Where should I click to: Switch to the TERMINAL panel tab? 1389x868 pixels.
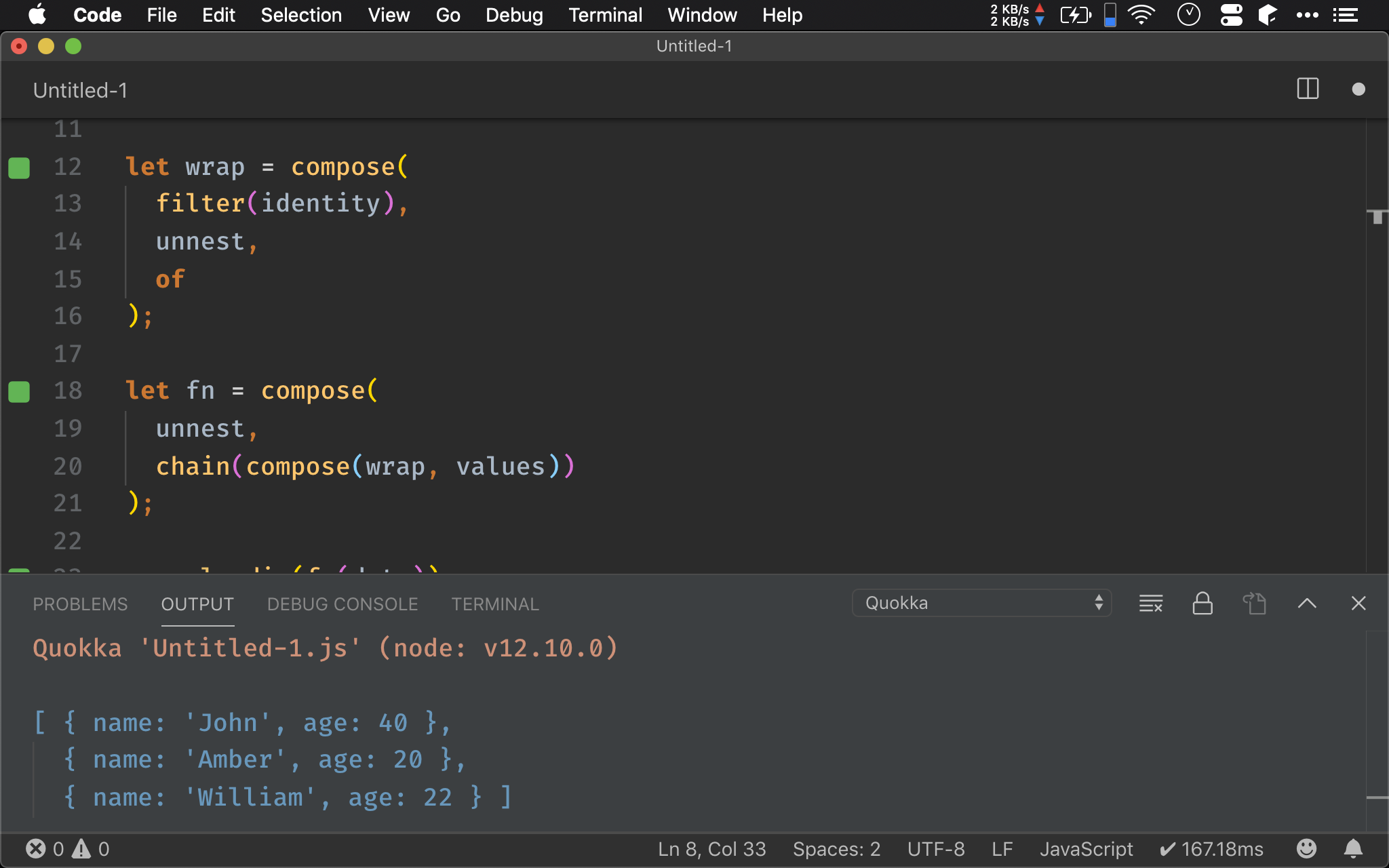click(495, 604)
